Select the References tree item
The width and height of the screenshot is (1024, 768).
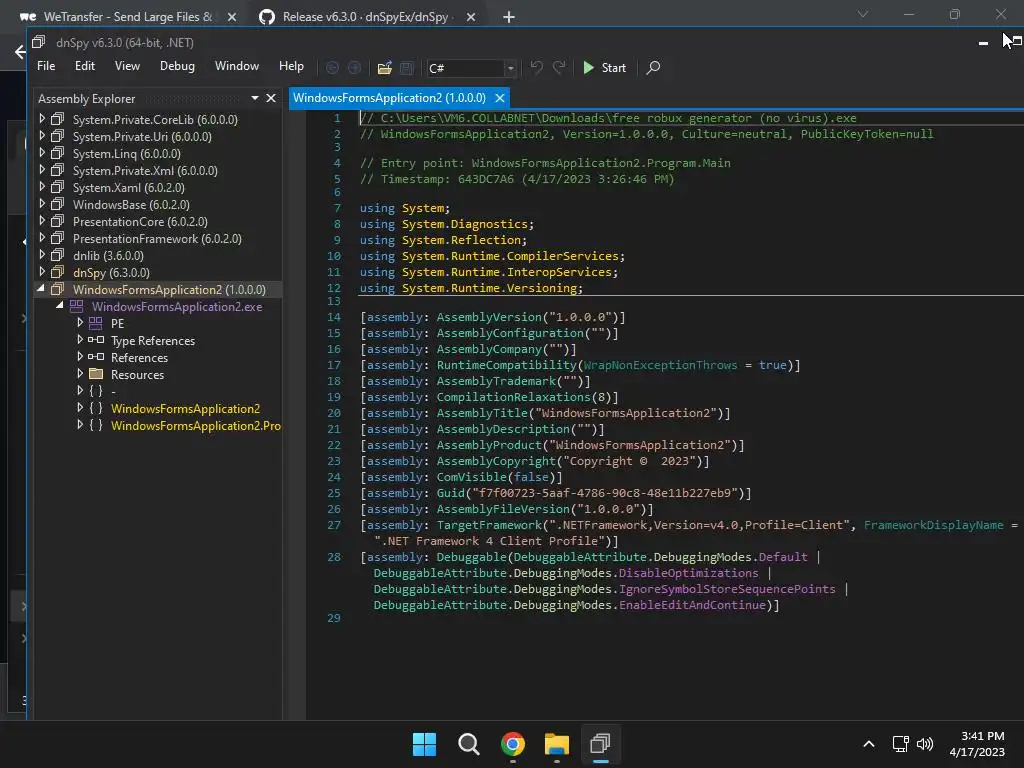click(x=139, y=357)
